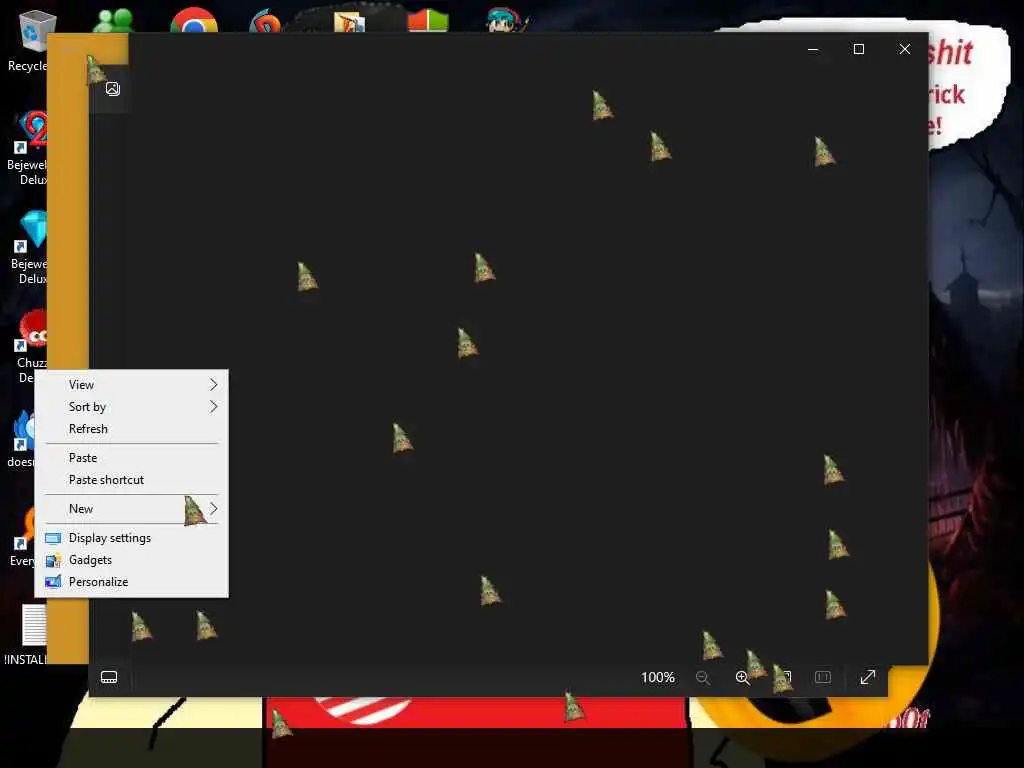The image size is (1024, 768).
Task: Toggle the filmstrip icon in Photos bar
Action: click(109, 677)
